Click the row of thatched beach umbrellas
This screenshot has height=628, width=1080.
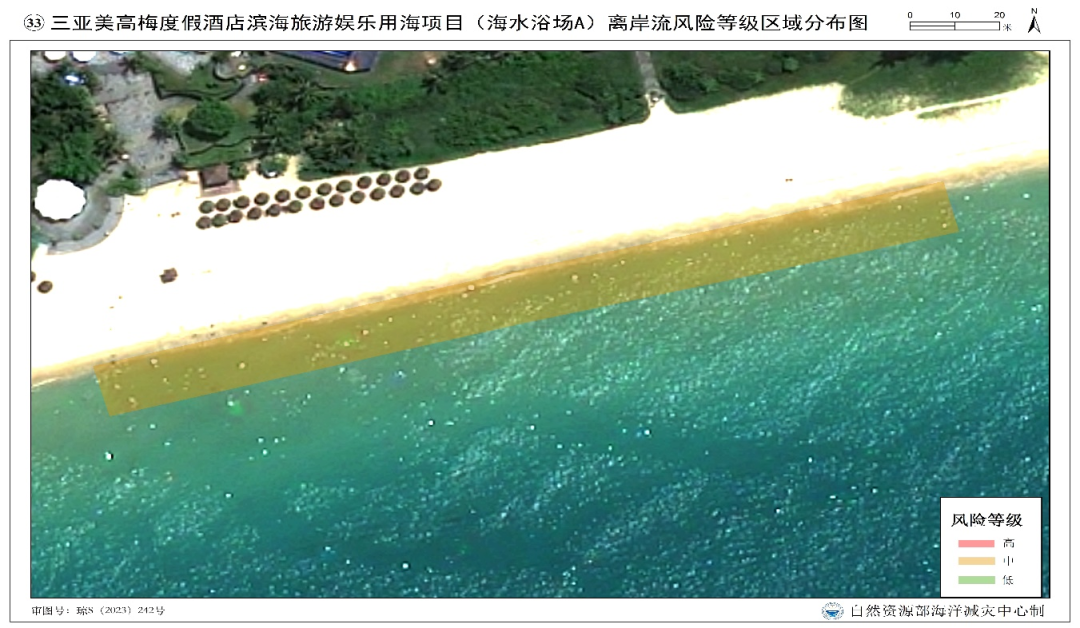click(x=318, y=197)
